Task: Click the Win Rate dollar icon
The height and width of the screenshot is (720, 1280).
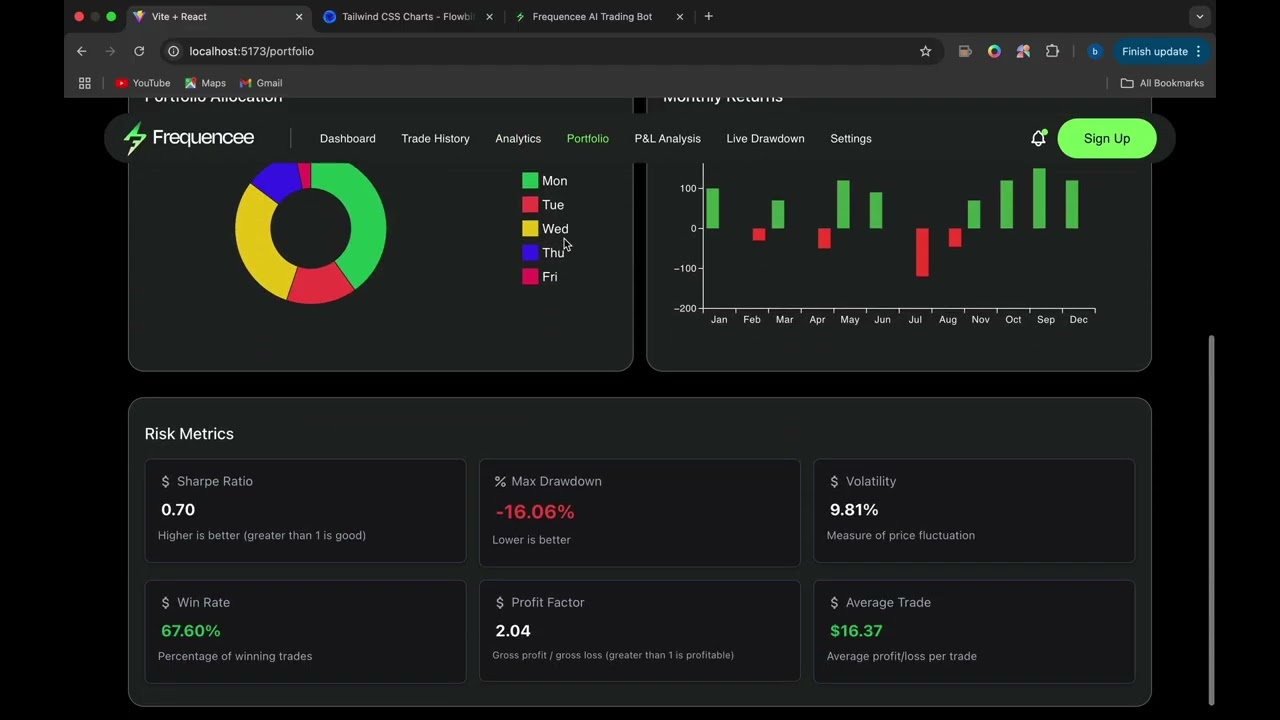Action: coord(166,602)
